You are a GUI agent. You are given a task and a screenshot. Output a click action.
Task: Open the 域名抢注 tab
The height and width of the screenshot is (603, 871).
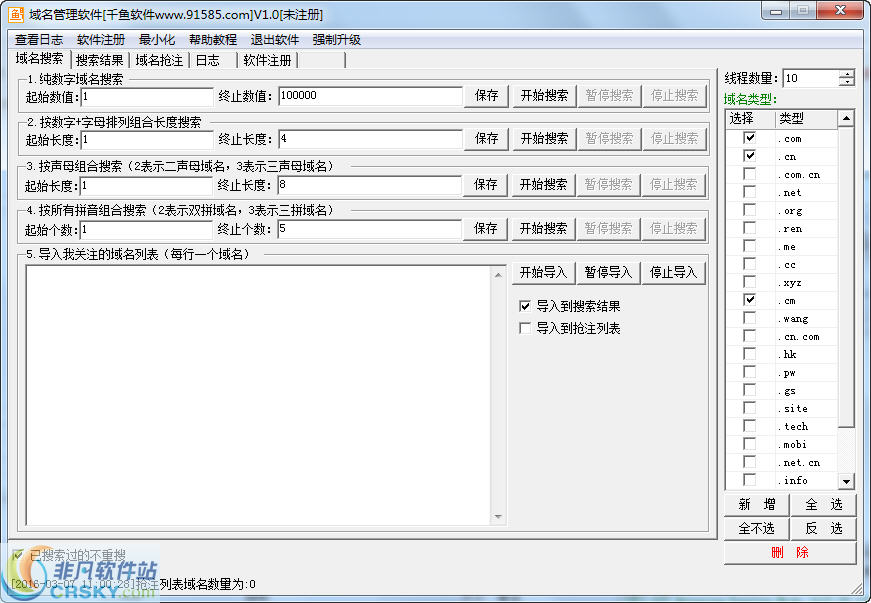(159, 59)
